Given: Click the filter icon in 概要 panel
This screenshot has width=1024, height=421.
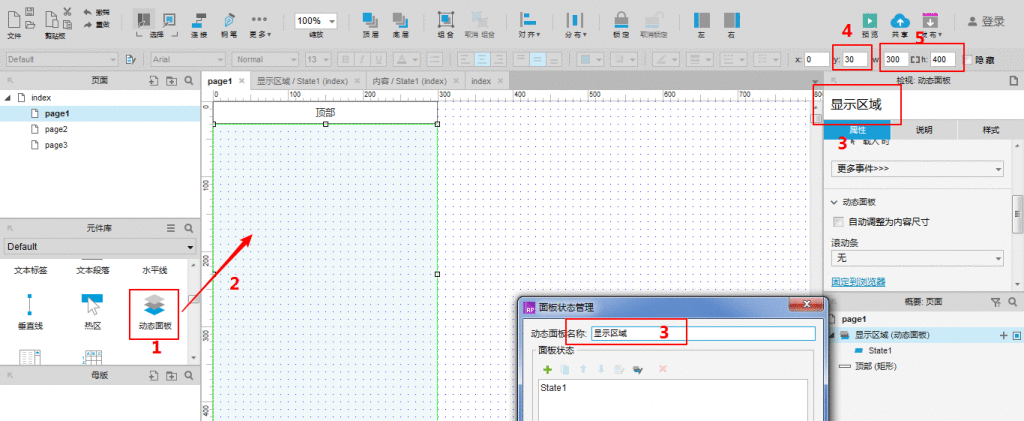Looking at the screenshot, I should click(996, 302).
